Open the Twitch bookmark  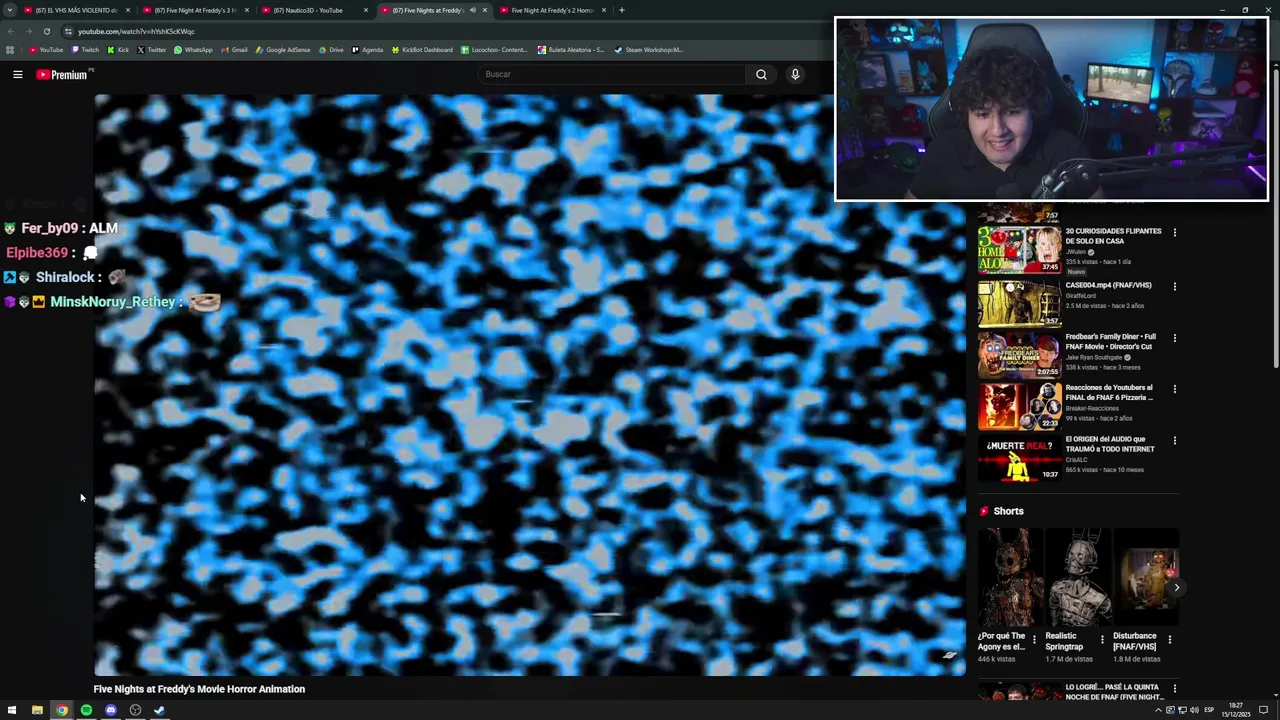point(85,50)
